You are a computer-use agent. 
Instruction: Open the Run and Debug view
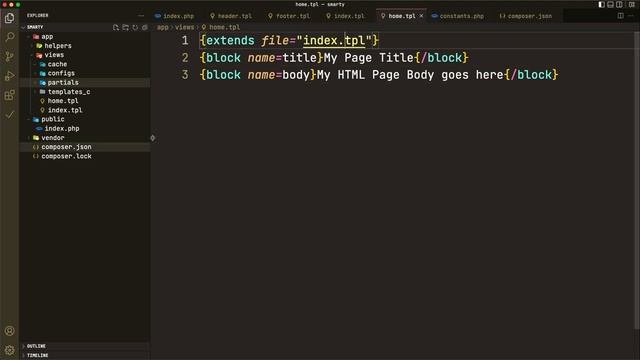pyautogui.click(x=9, y=76)
